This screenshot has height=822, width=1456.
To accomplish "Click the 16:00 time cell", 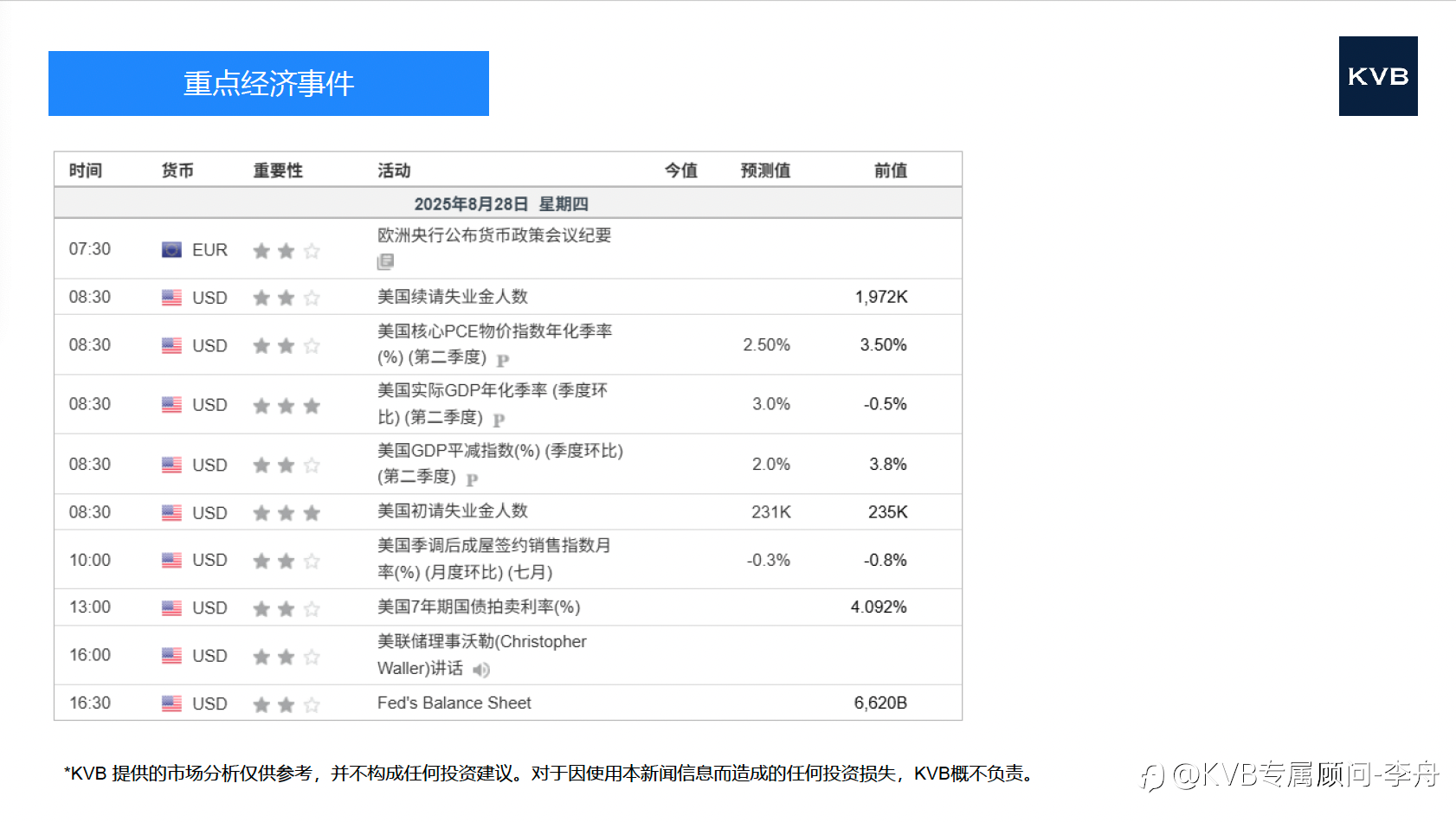I will tap(90, 655).
